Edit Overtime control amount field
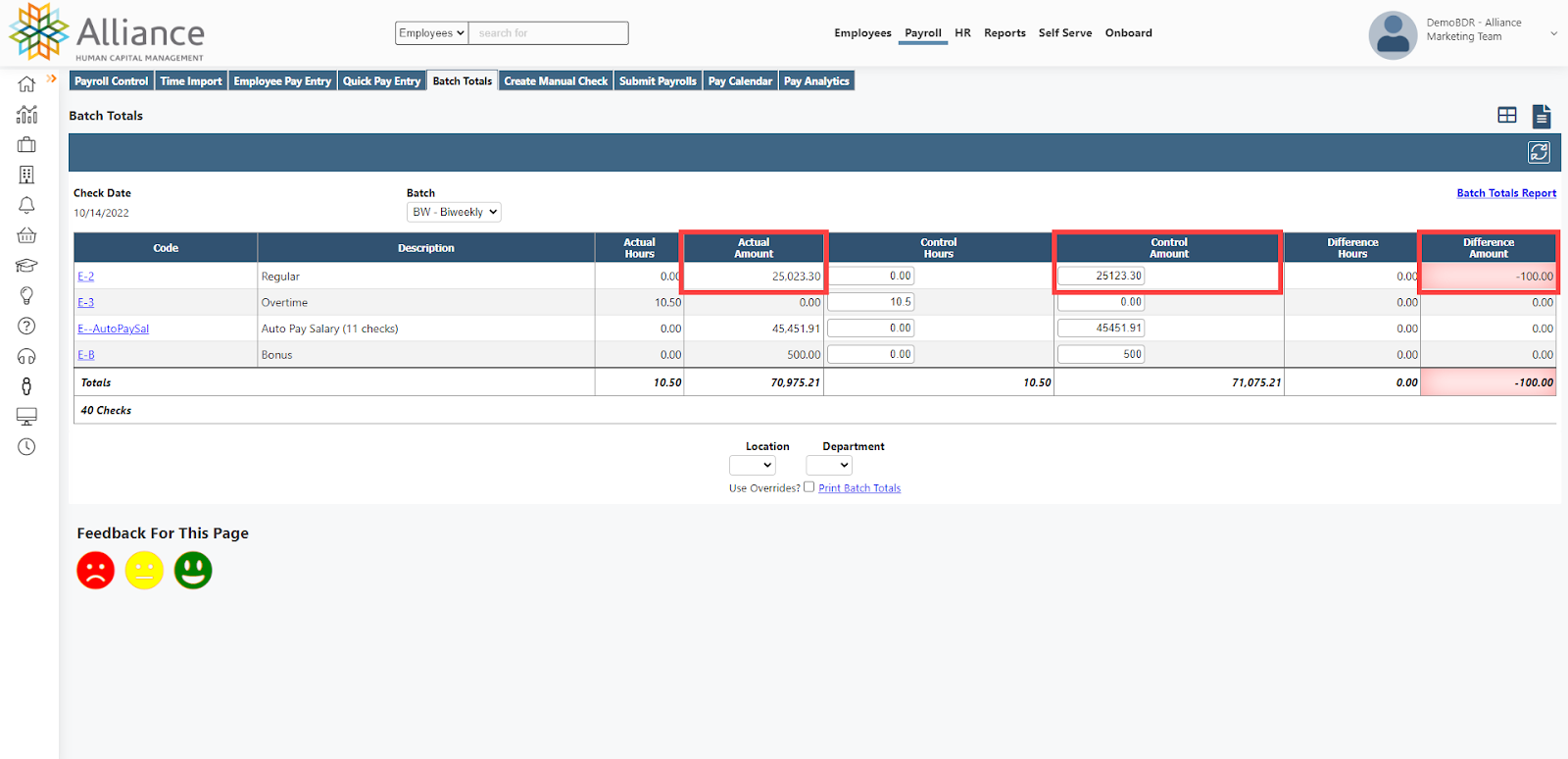 click(1101, 302)
